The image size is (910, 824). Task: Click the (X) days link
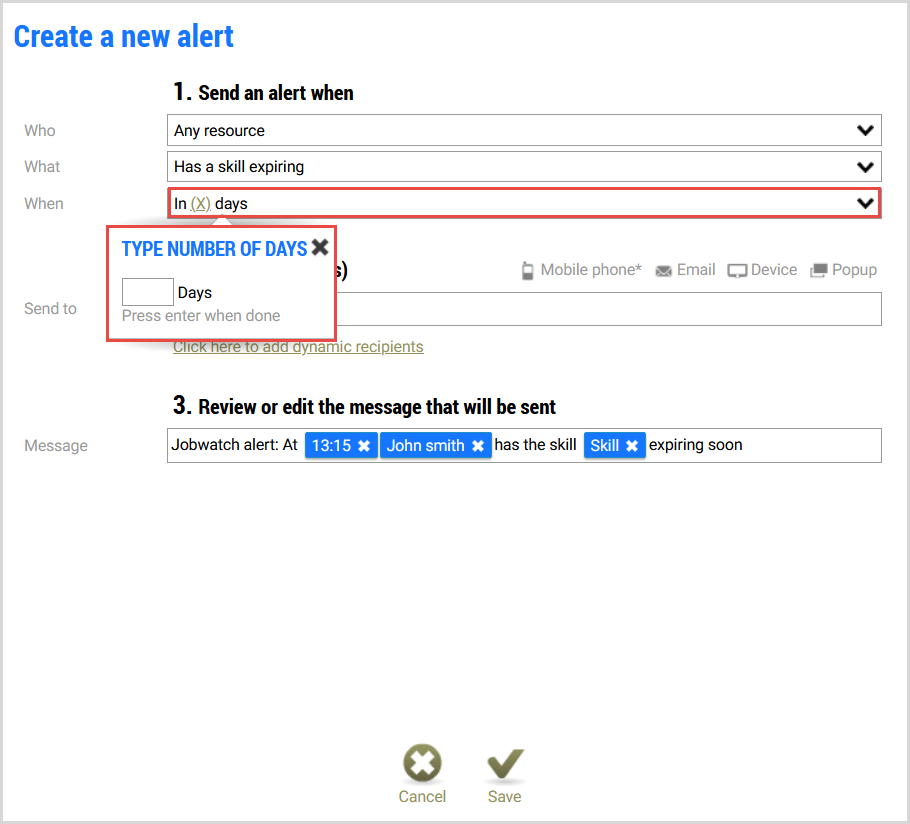pyautogui.click(x=200, y=204)
